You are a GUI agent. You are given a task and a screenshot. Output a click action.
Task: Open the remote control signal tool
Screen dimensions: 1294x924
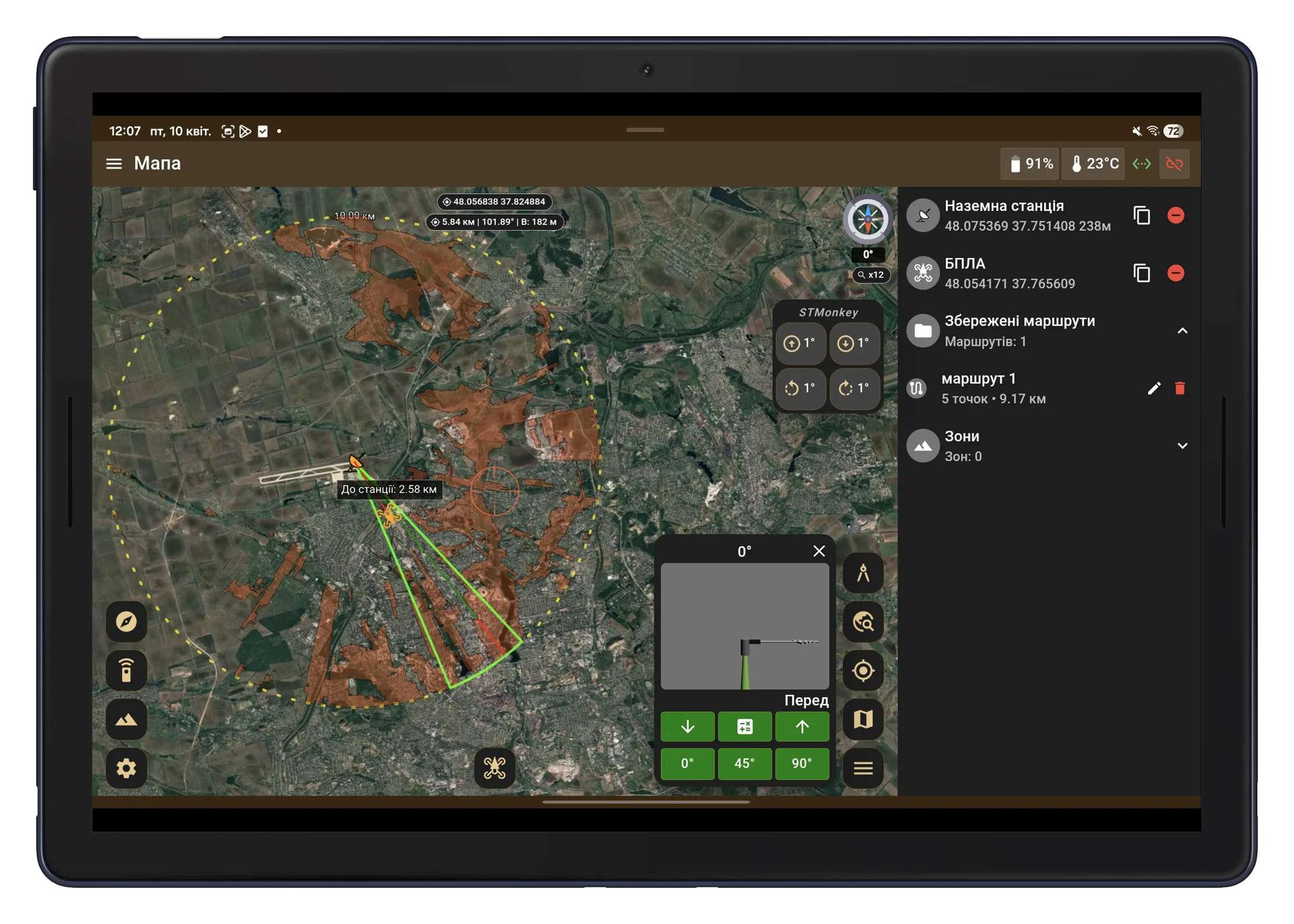[x=126, y=670]
